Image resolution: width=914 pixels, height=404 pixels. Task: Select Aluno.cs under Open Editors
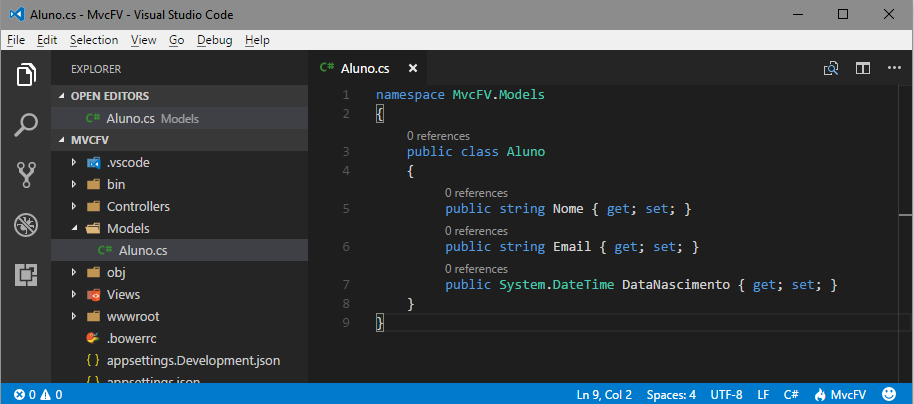point(180,118)
